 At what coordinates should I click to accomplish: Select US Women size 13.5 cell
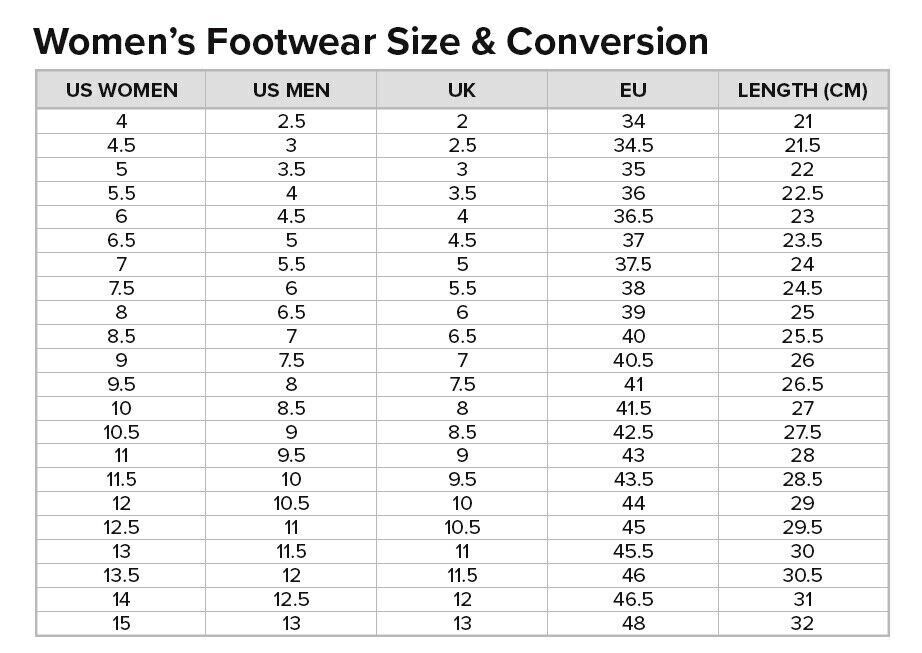point(122,575)
